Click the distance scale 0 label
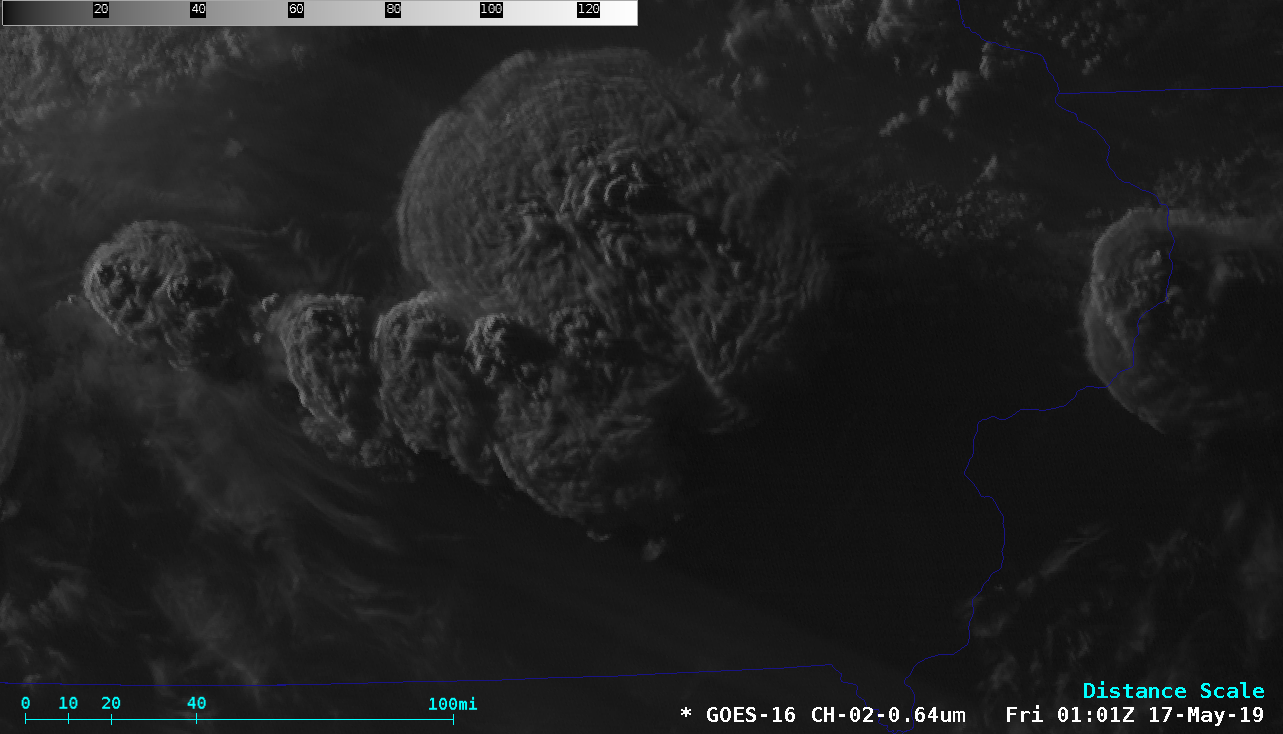 pos(25,703)
